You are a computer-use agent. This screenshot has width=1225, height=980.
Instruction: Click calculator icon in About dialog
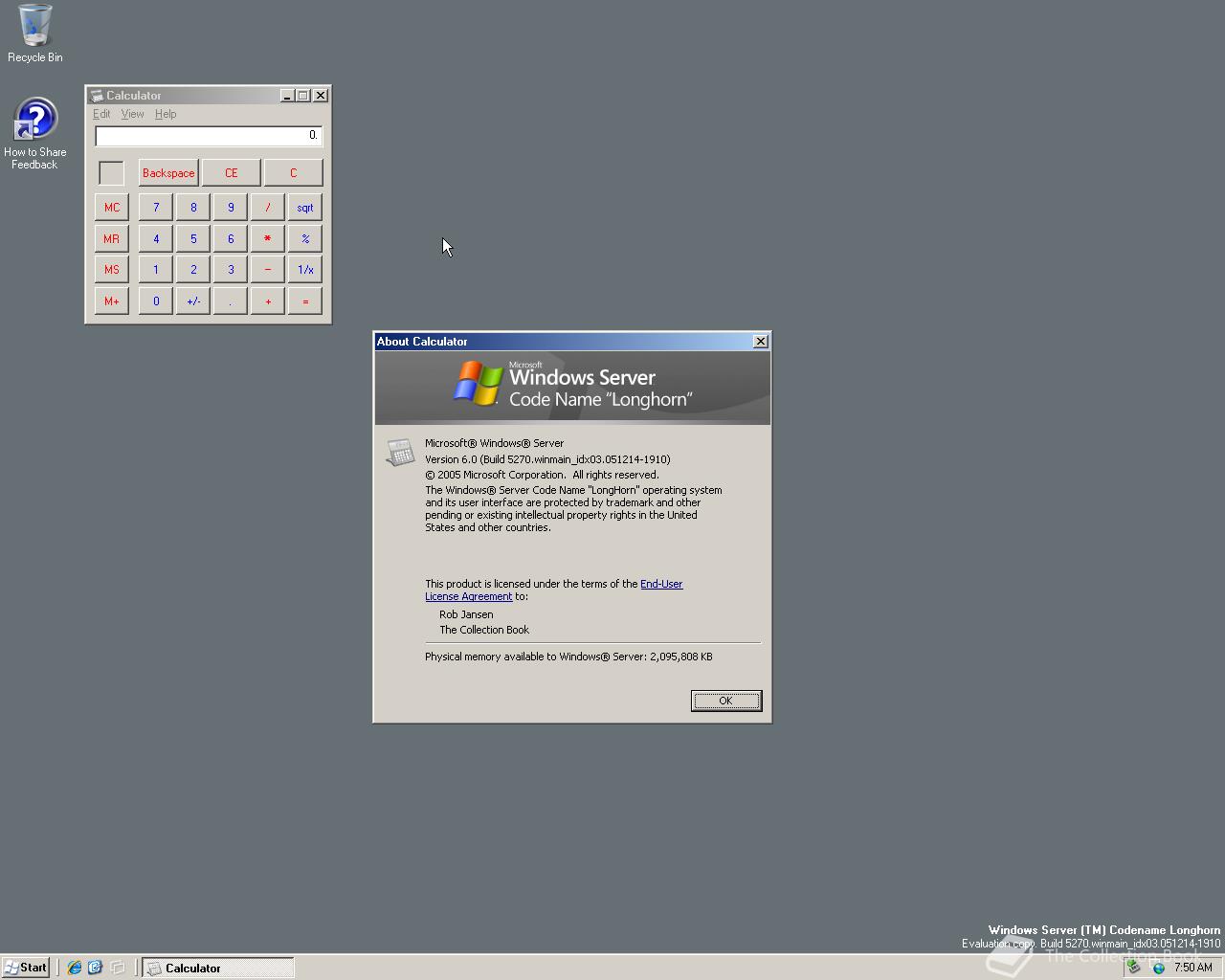(x=400, y=452)
